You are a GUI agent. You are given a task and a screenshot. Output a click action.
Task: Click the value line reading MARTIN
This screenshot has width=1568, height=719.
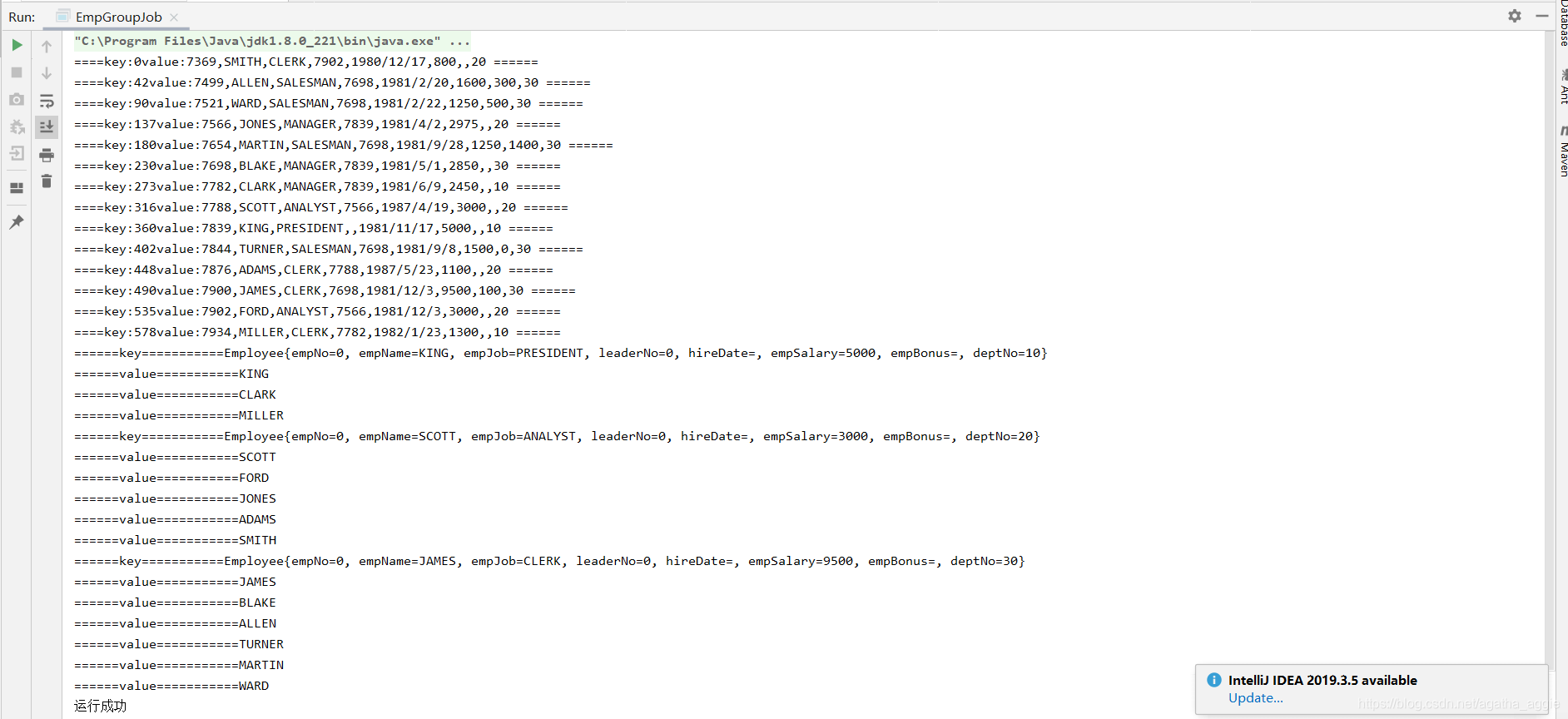pos(179,665)
